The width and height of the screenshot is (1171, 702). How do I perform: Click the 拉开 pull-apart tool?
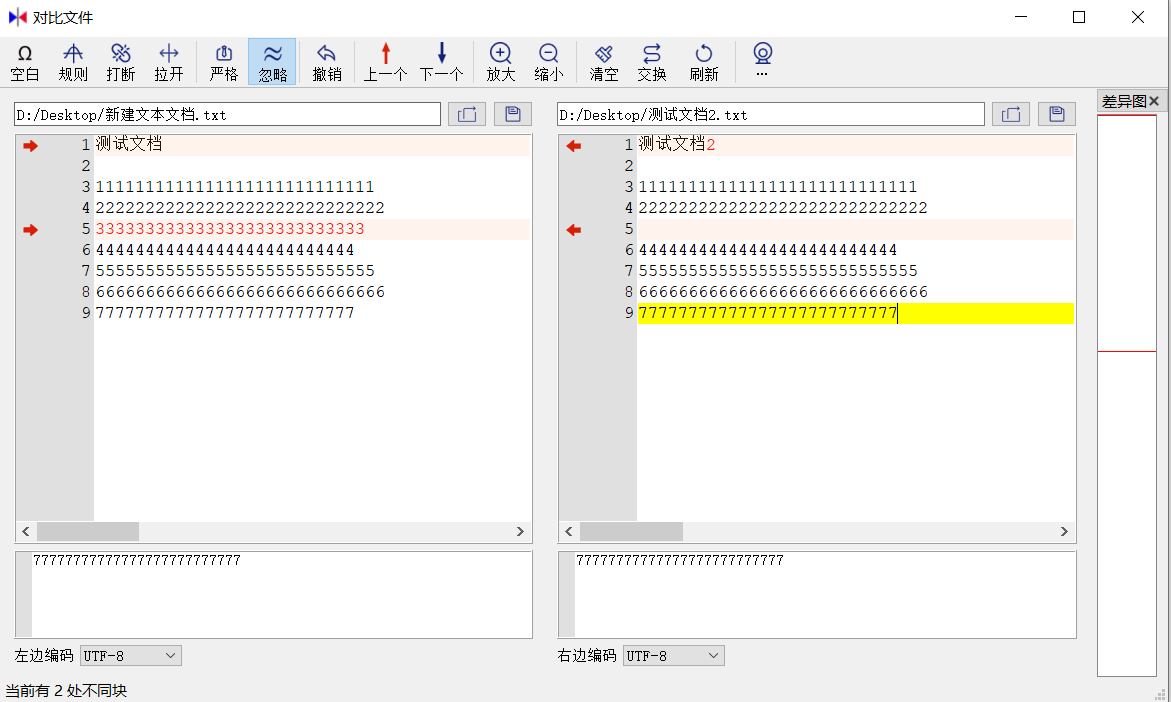click(168, 62)
